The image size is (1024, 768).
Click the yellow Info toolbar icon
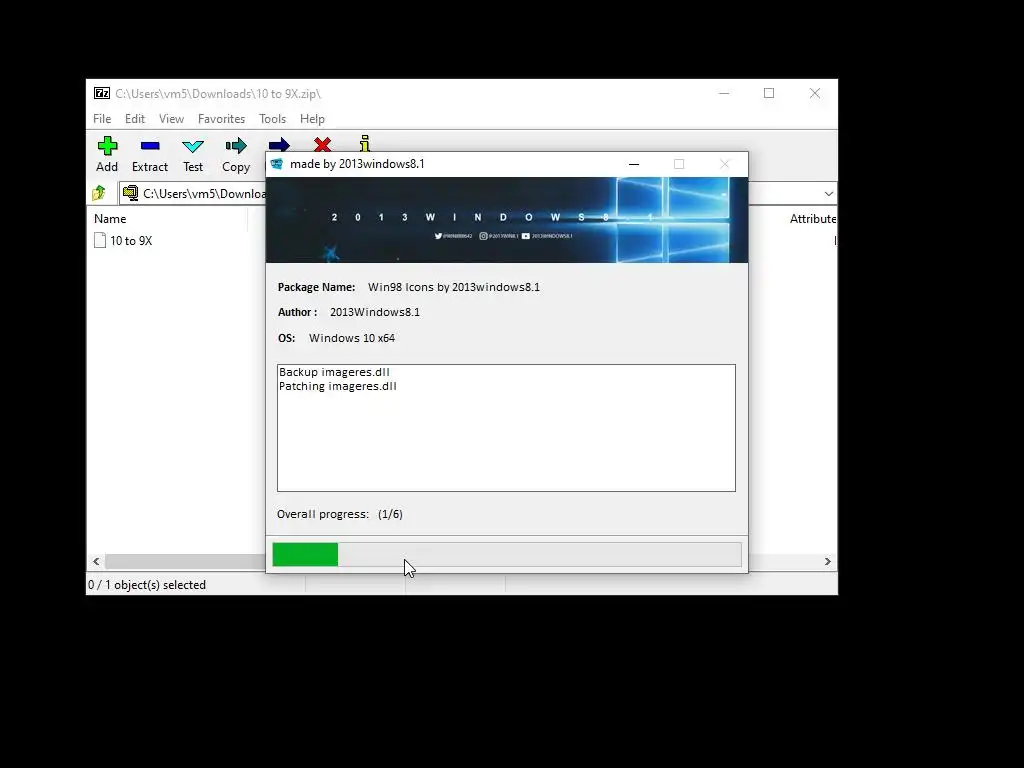365,143
